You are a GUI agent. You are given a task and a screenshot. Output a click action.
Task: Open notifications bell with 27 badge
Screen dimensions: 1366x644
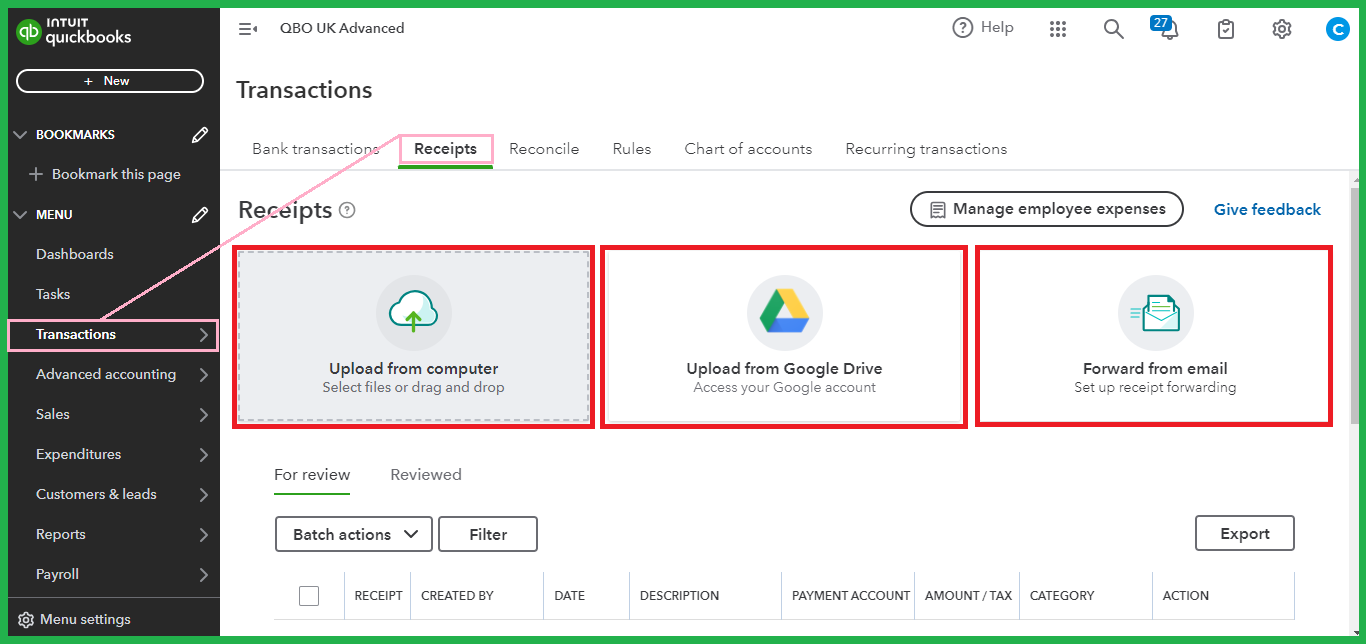coord(1166,29)
